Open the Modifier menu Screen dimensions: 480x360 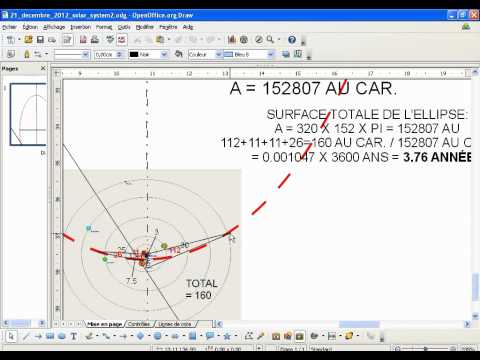coord(145,27)
